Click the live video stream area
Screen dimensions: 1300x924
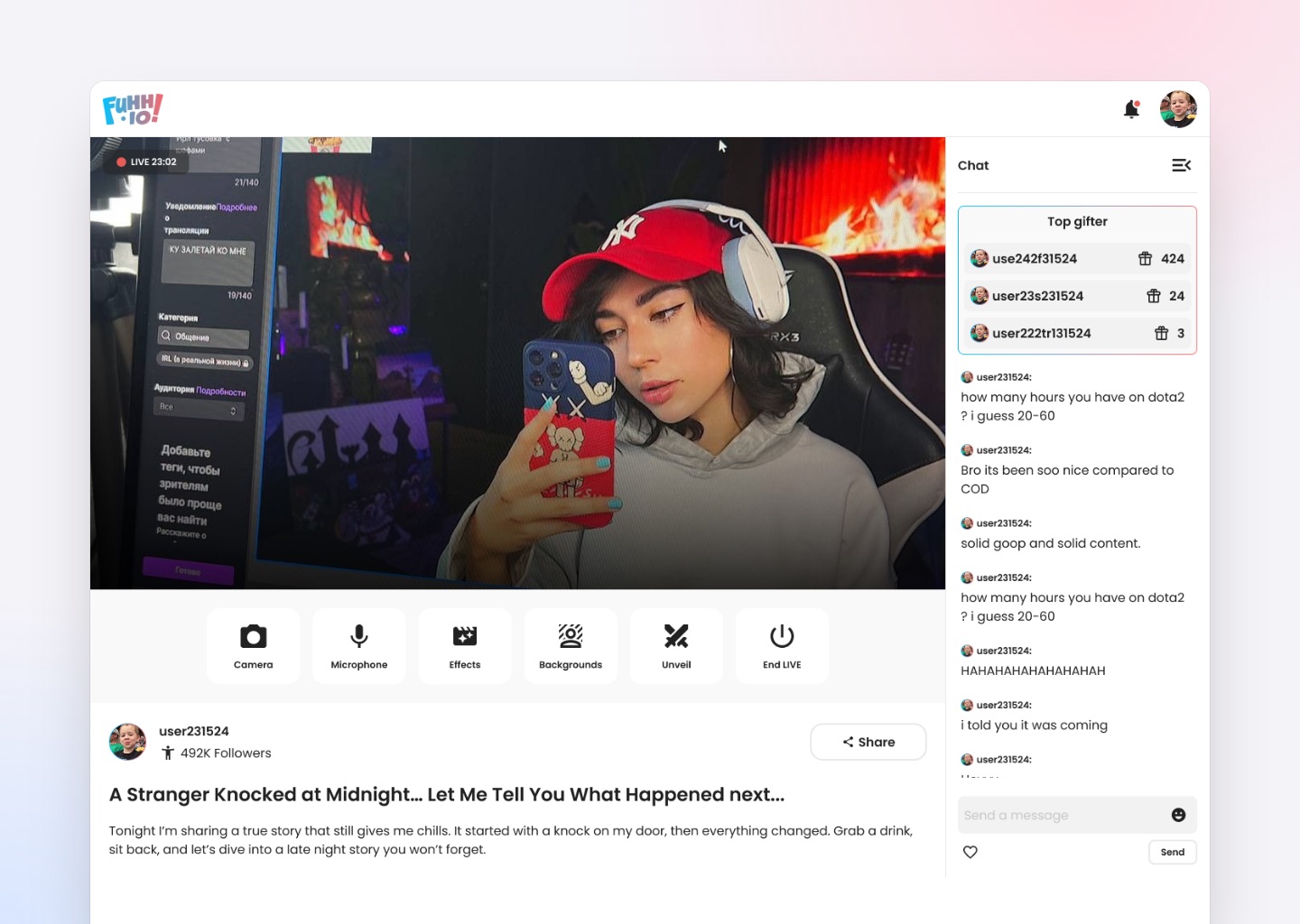(x=517, y=363)
